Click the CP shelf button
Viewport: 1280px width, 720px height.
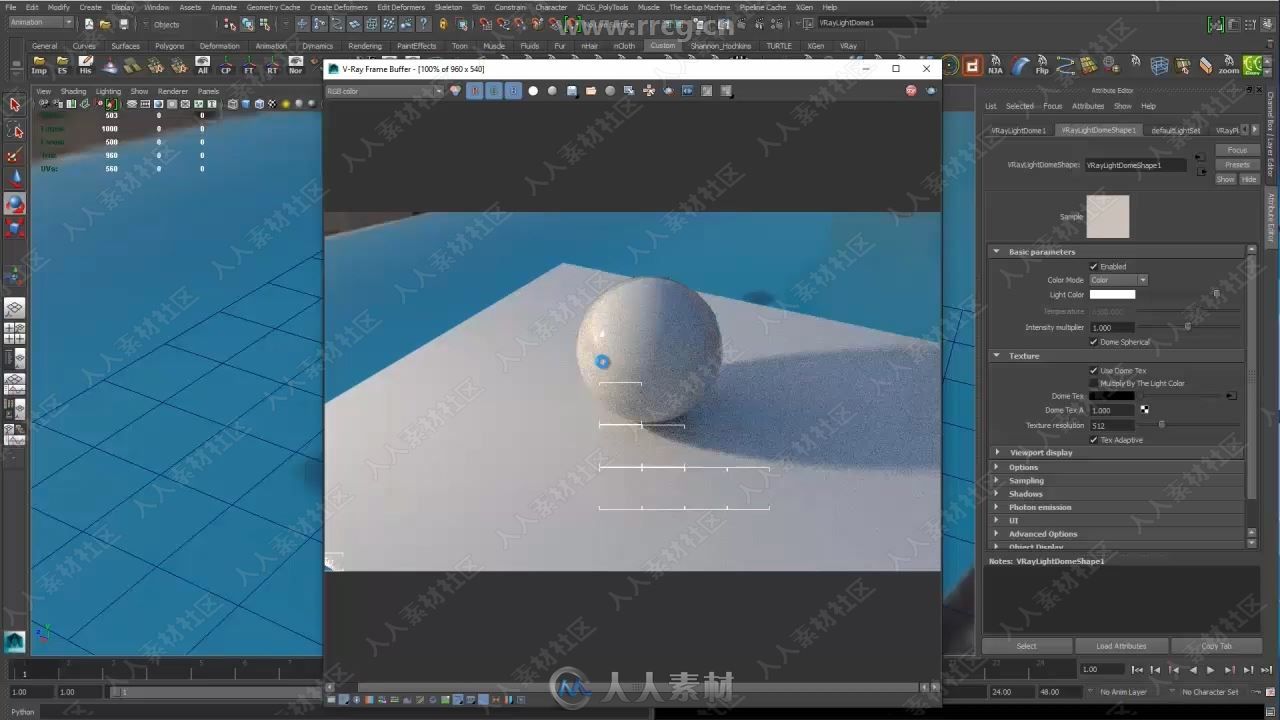tap(226, 66)
